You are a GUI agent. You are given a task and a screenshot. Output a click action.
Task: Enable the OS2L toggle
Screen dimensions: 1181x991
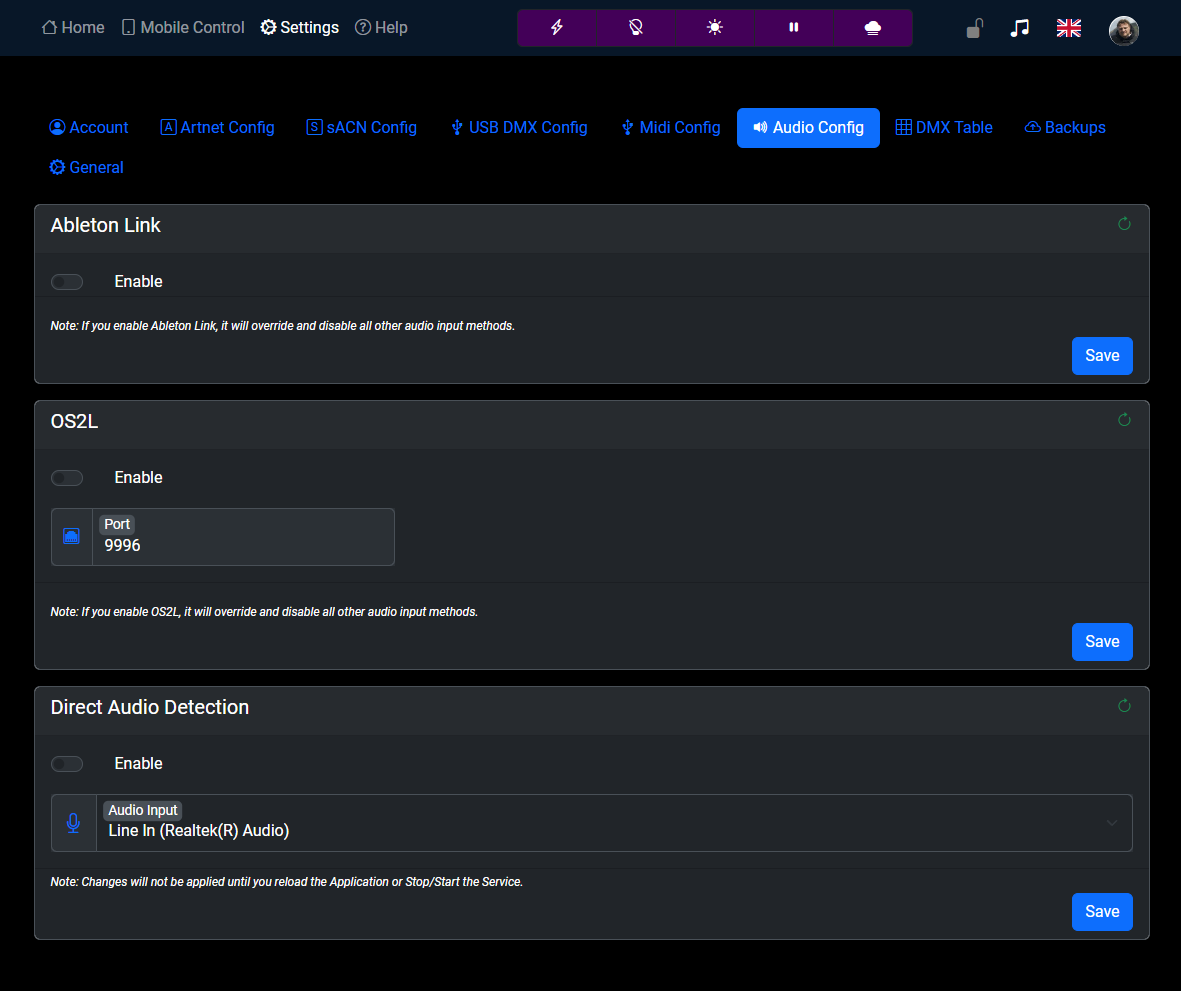coord(66,477)
